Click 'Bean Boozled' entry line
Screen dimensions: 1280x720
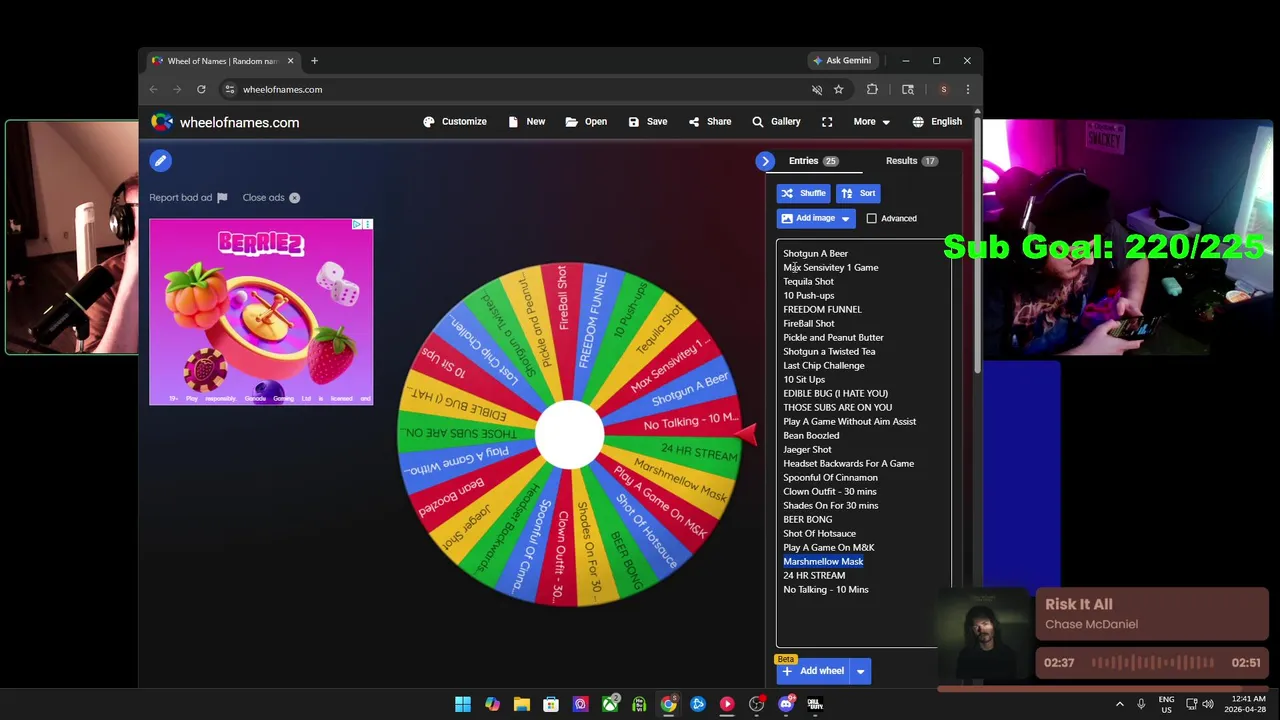pyautogui.click(x=811, y=436)
